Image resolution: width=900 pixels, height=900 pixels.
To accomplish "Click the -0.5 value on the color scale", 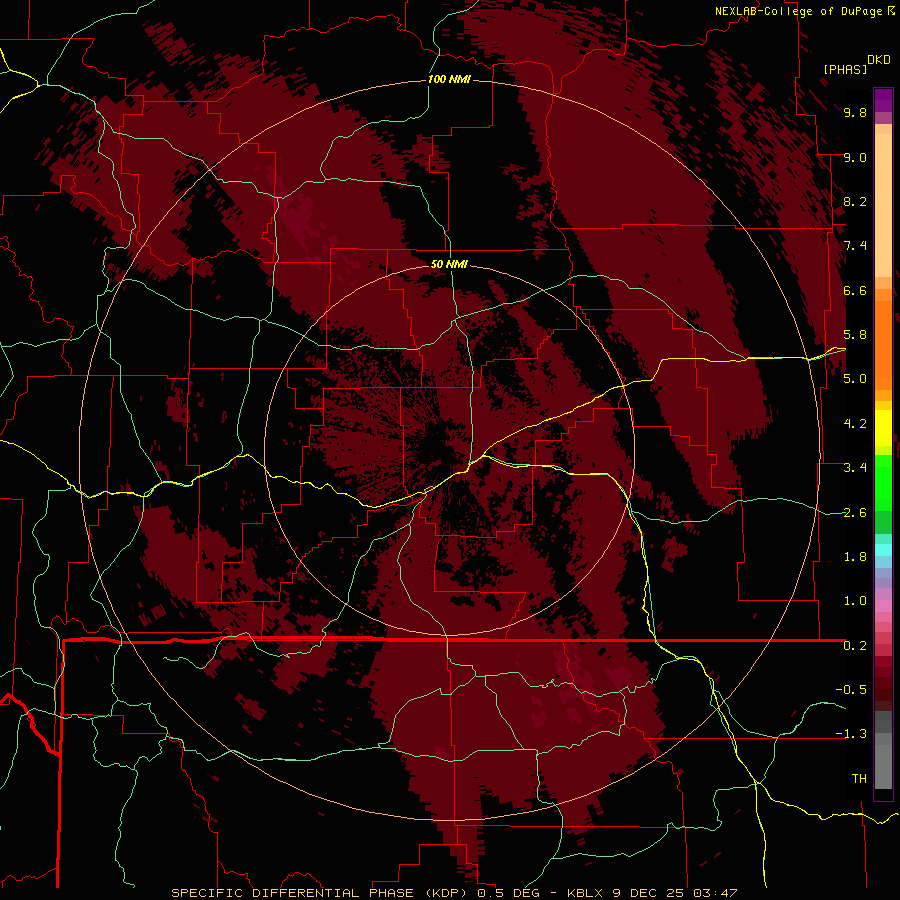I will pos(851,690).
